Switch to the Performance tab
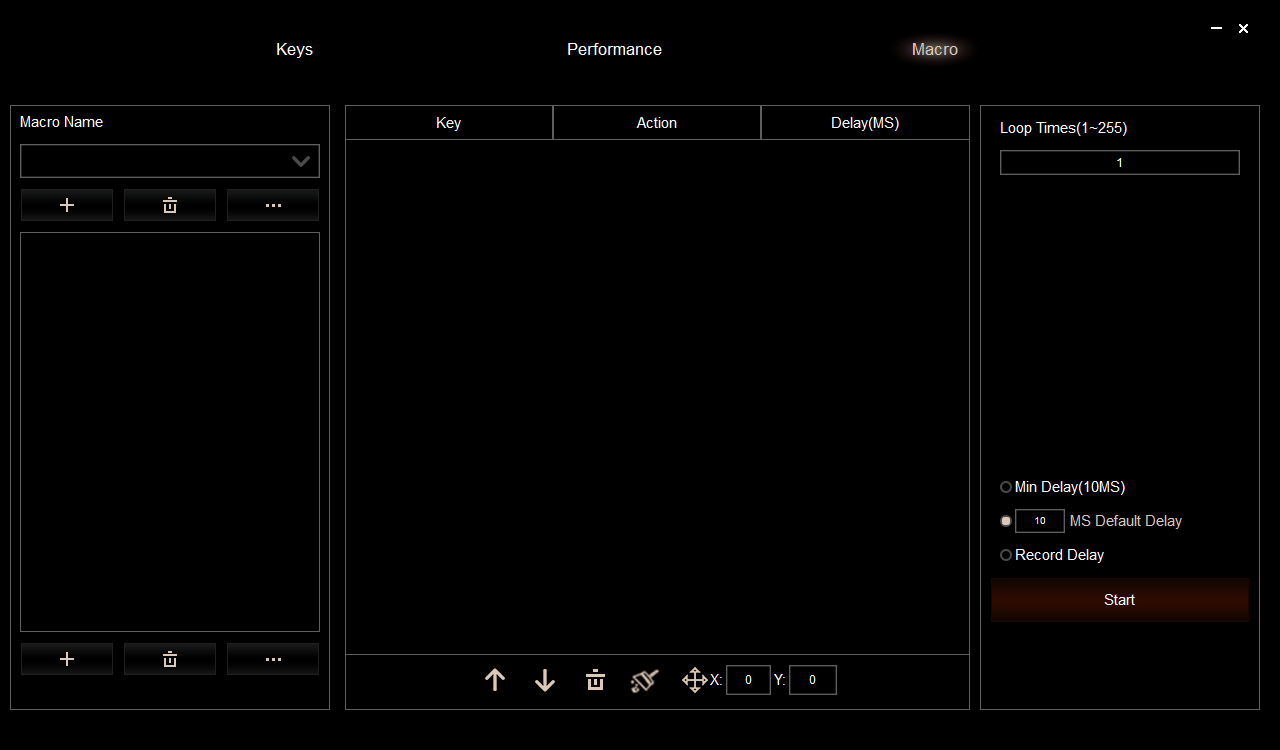Screen dimensions: 1280x750 pyautogui.click(x=614, y=49)
